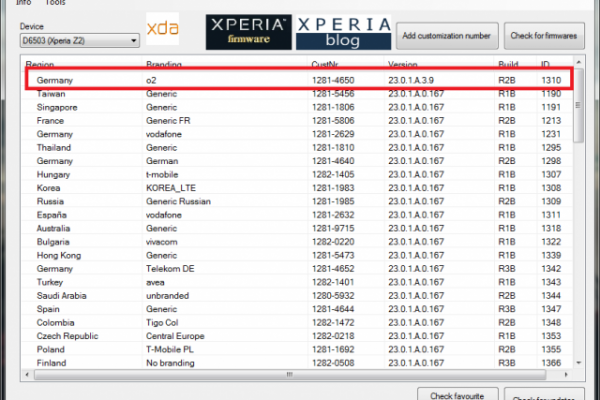Select the España vodafone row
Screen dimensions: 600x400
tap(298, 215)
